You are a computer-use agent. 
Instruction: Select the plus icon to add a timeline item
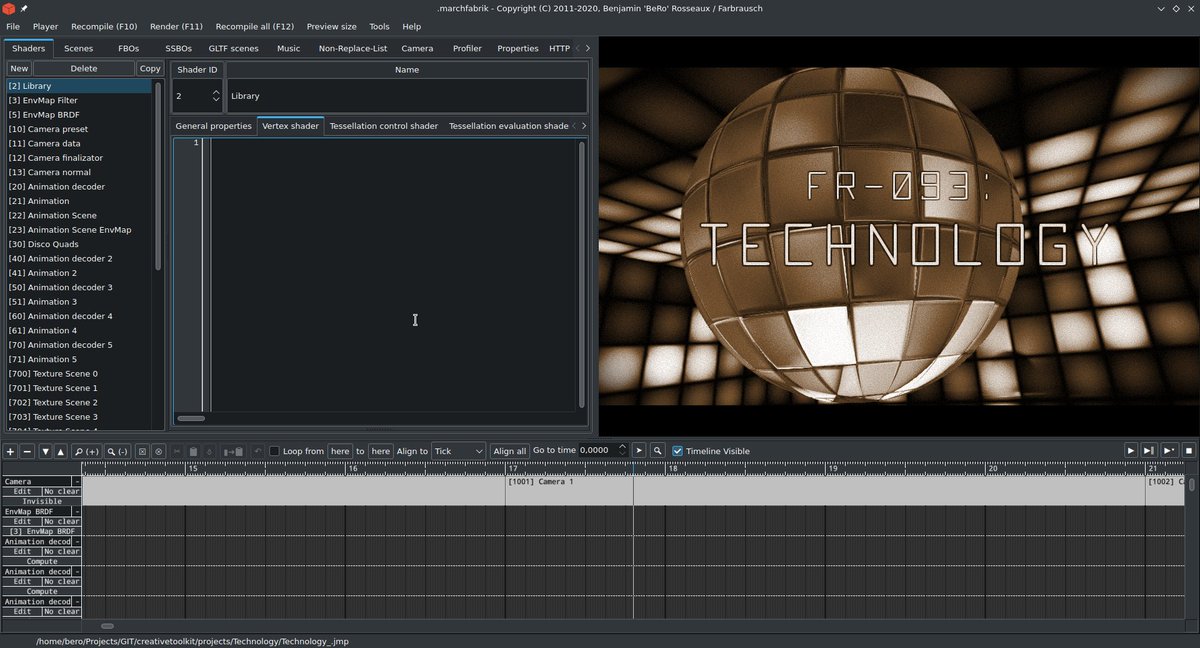(10, 451)
